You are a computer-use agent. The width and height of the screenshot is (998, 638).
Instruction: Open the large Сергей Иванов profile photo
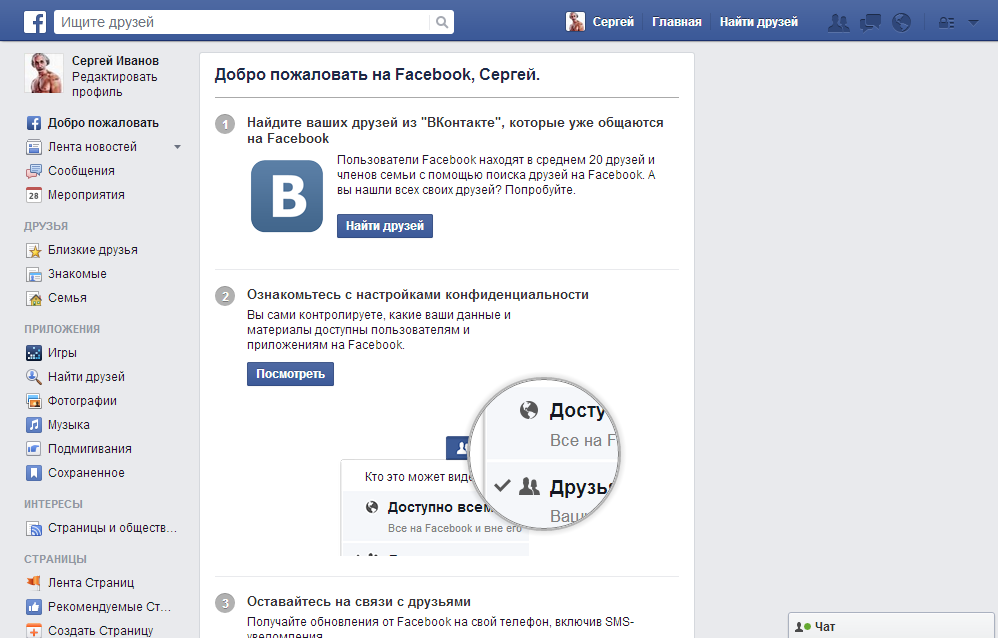tap(44, 73)
